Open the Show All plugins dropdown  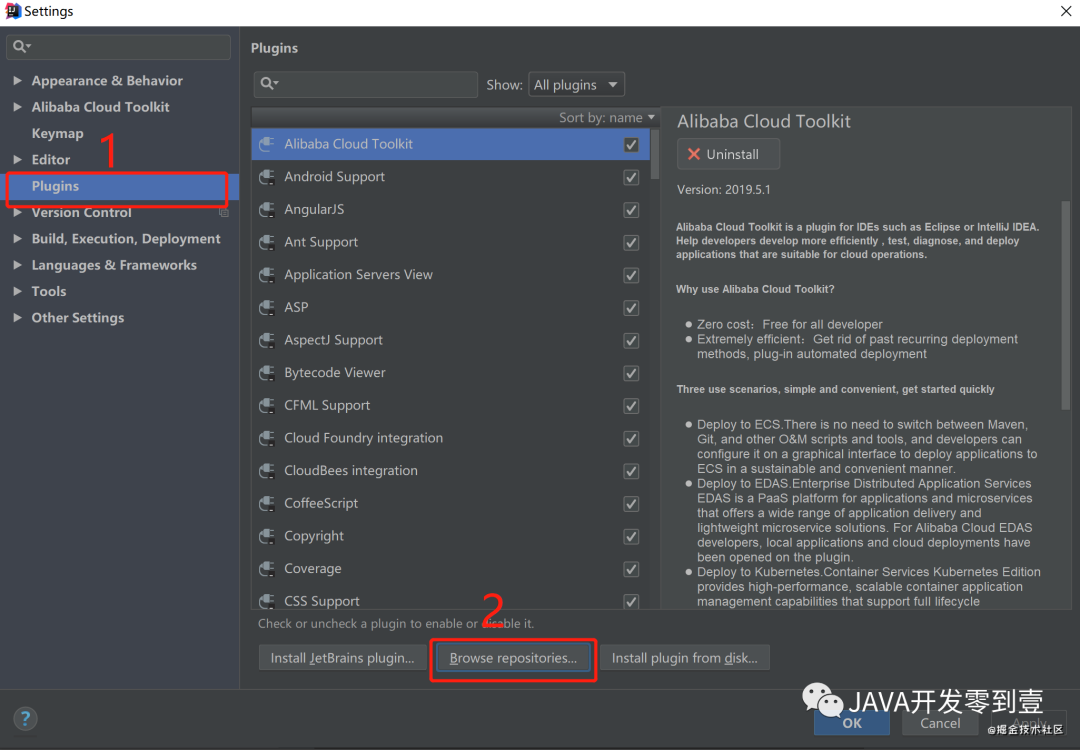576,85
